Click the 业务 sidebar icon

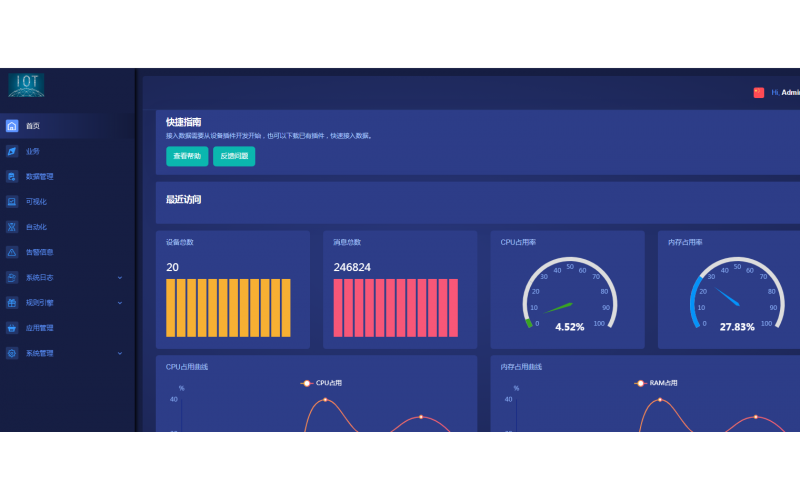[12, 151]
